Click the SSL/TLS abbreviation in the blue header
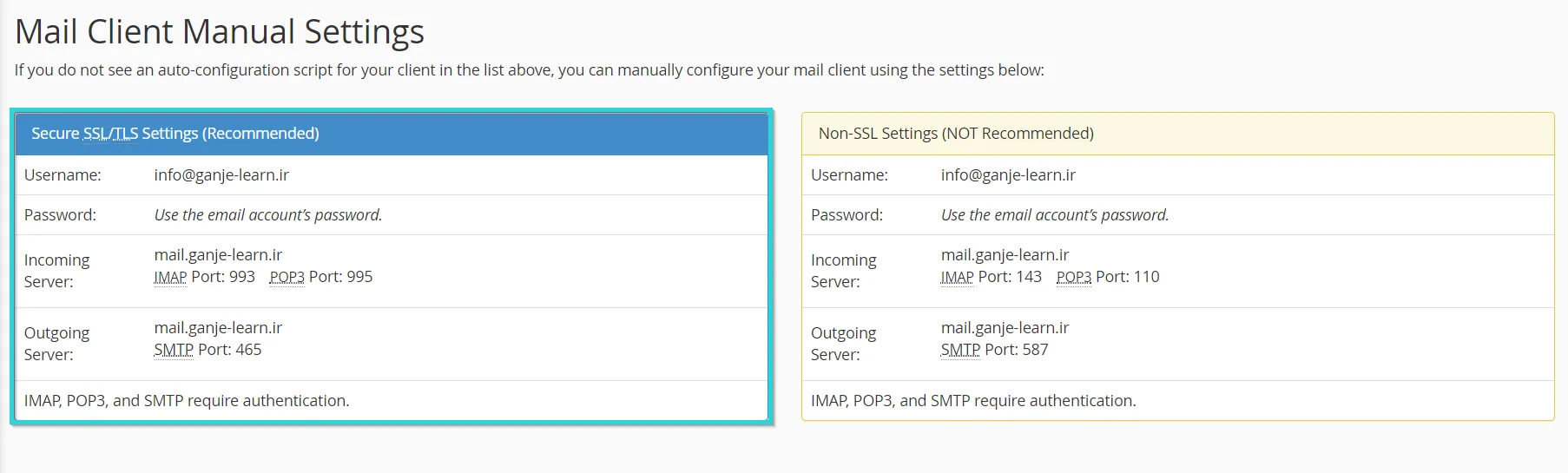Image resolution: width=1568 pixels, height=473 pixels. pyautogui.click(x=110, y=134)
